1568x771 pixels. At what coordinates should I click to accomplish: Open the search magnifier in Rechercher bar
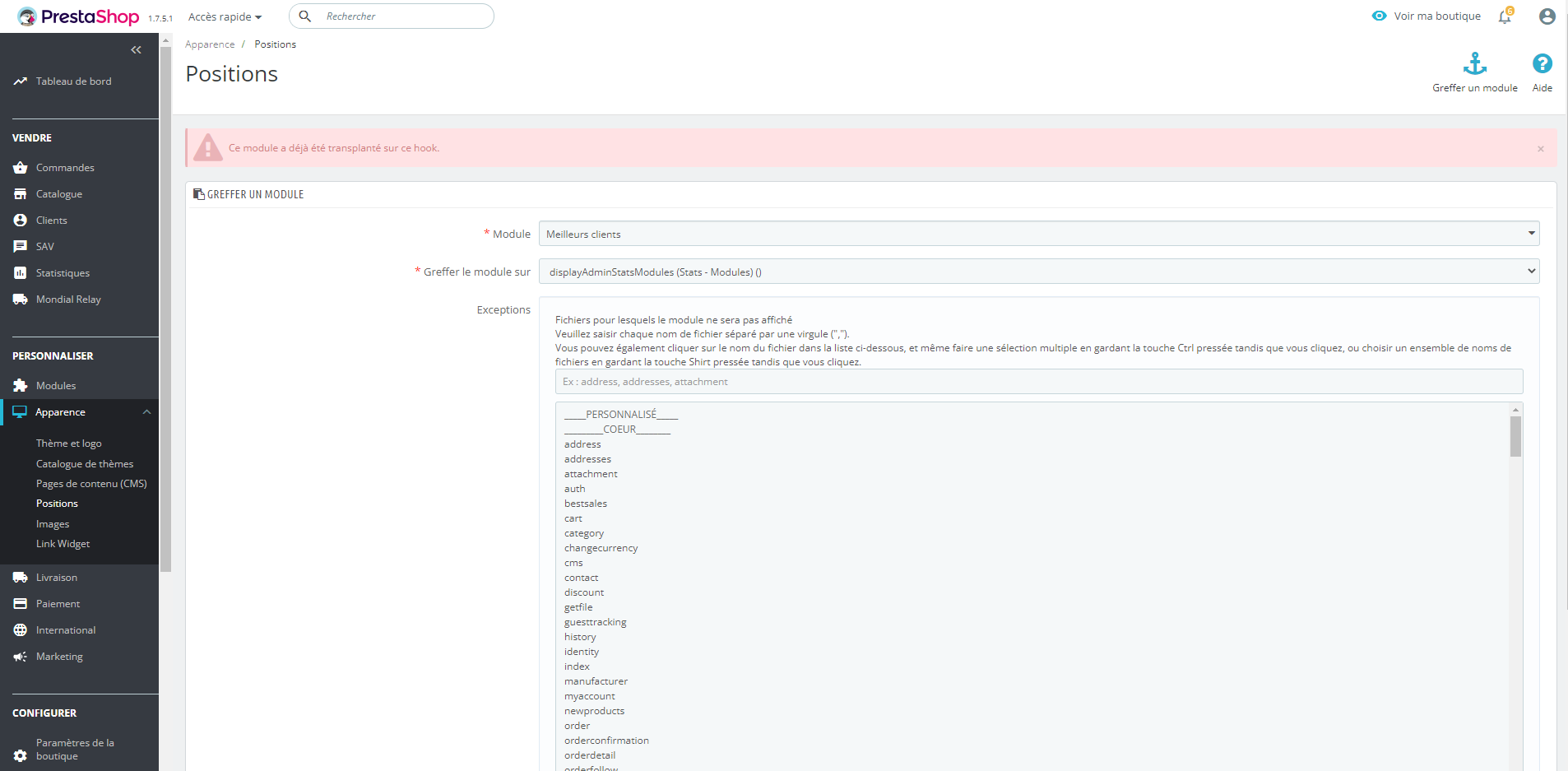305,16
